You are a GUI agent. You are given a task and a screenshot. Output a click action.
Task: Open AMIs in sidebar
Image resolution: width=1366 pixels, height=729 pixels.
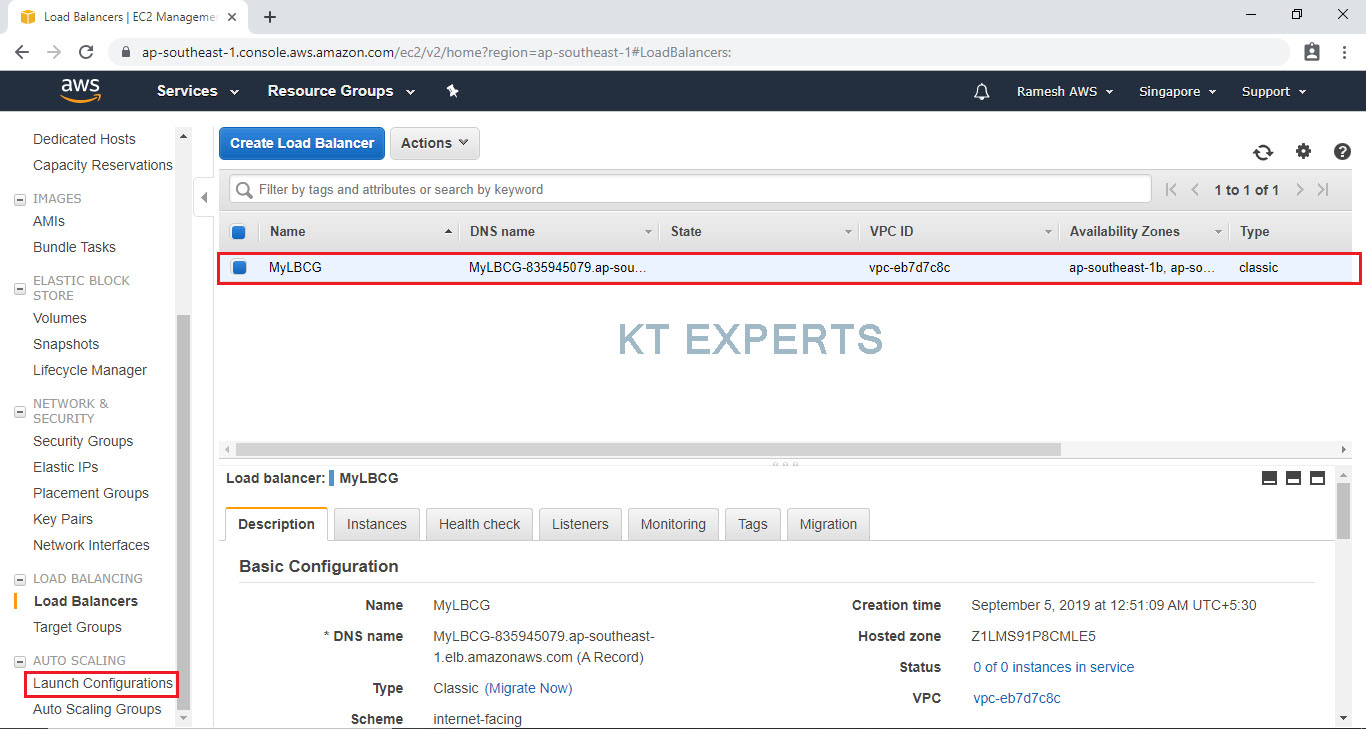pos(49,221)
